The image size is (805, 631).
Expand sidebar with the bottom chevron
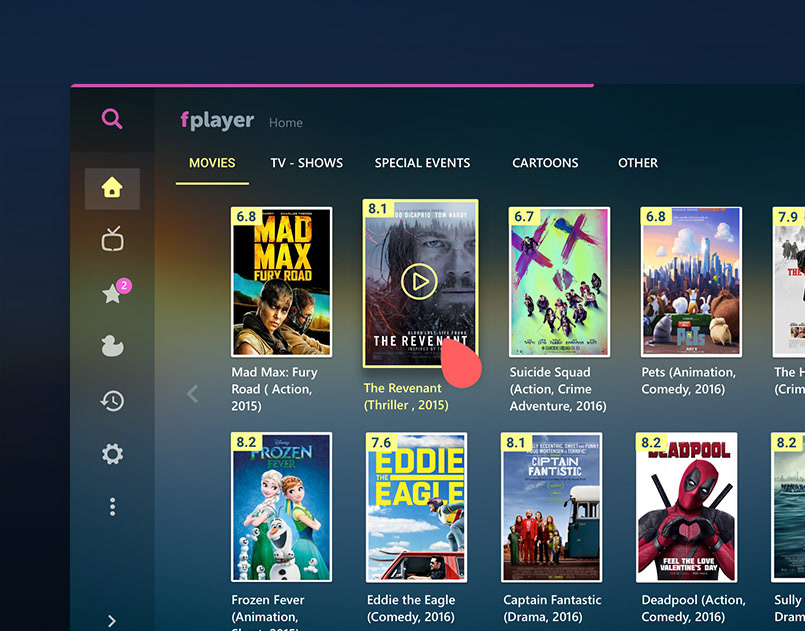click(x=112, y=621)
